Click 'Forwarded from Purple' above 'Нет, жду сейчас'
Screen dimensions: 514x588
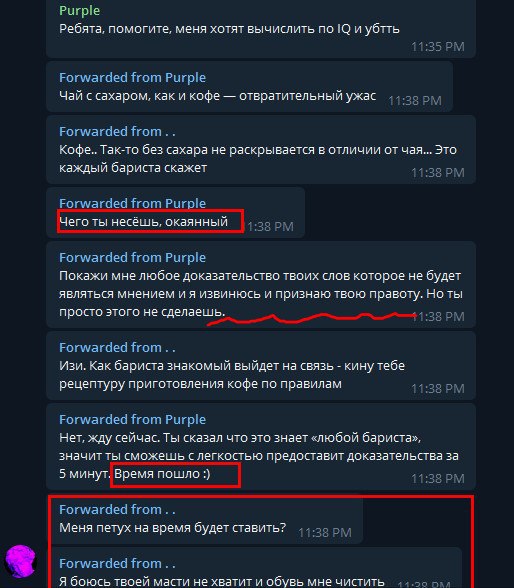[132, 420]
